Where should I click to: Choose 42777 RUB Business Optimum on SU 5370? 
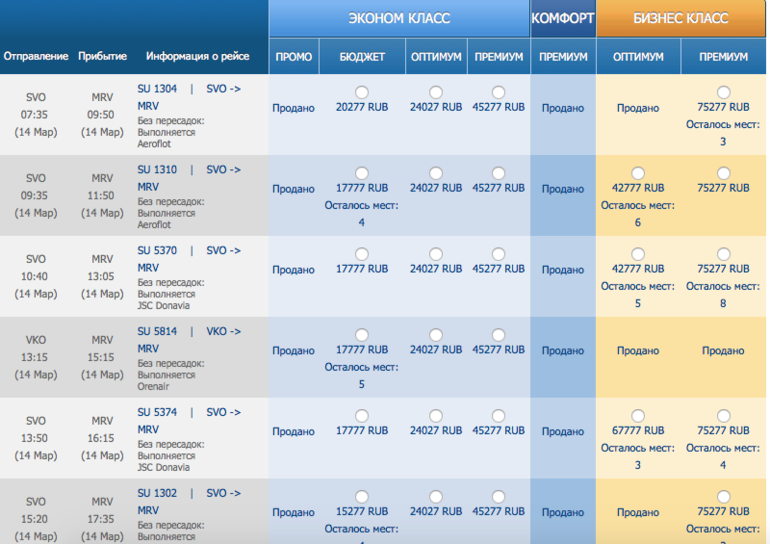tap(638, 254)
